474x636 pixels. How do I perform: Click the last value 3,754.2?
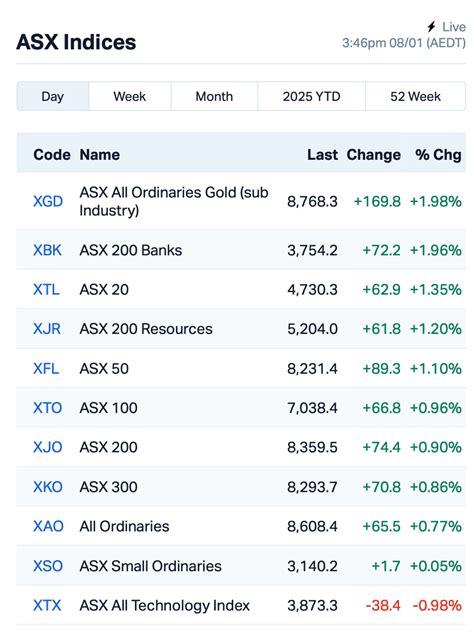312,250
